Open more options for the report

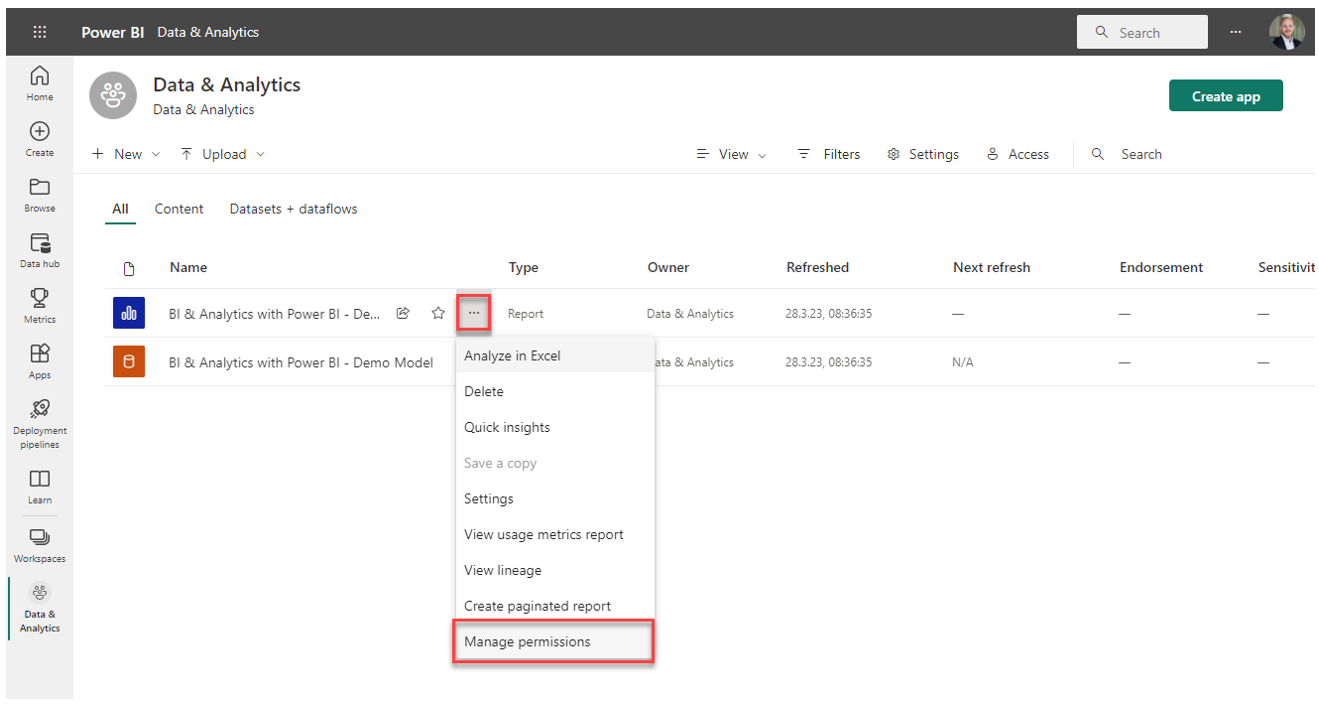click(473, 313)
